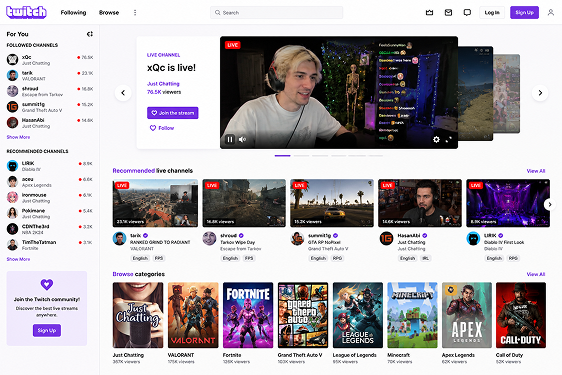This screenshot has height=375, width=562.
Task: Click the Search input field
Action: click(x=276, y=13)
